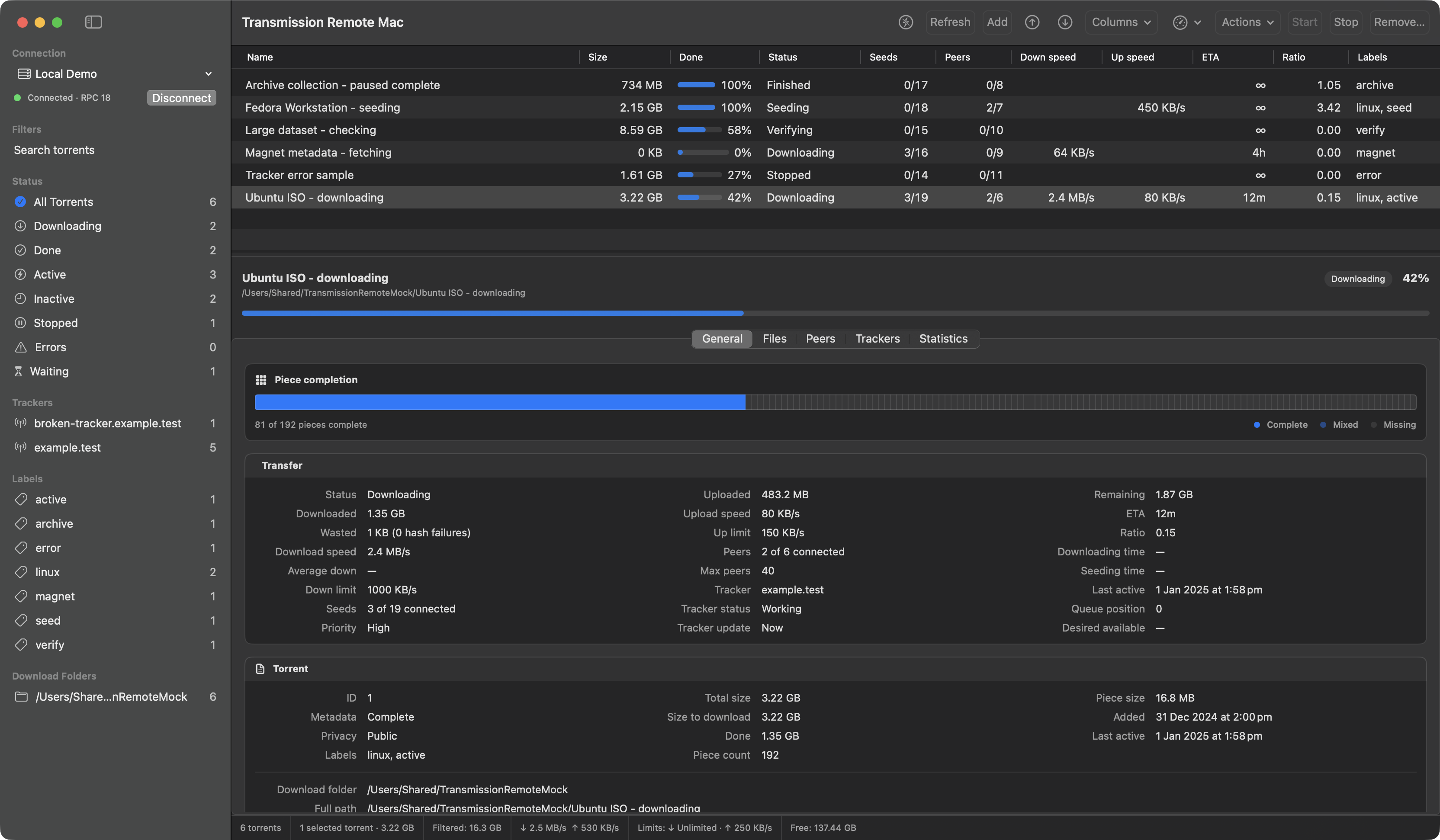This screenshot has width=1440, height=840.
Task: Select the Ubuntu ISO - downloading row
Action: 836,198
